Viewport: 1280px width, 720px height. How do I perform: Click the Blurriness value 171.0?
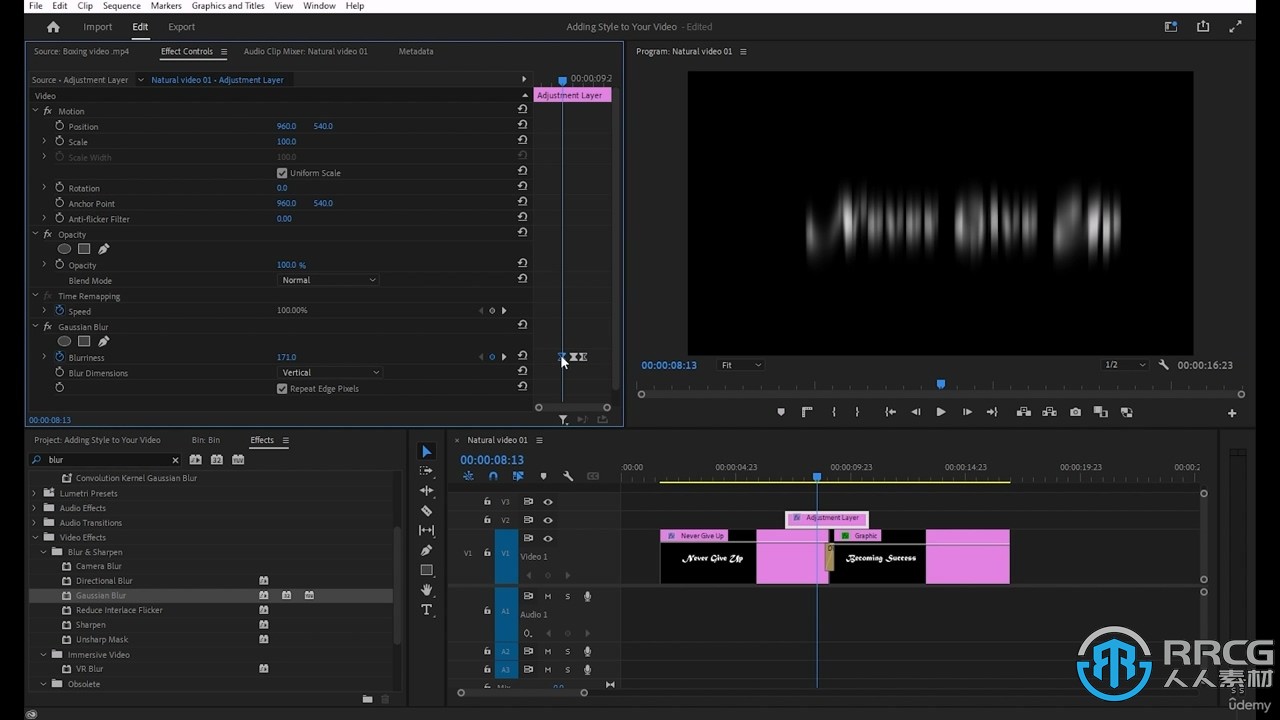tap(286, 357)
